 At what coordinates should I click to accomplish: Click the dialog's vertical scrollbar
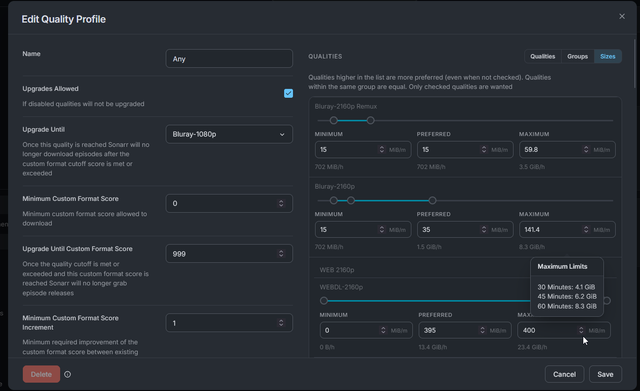635,63
